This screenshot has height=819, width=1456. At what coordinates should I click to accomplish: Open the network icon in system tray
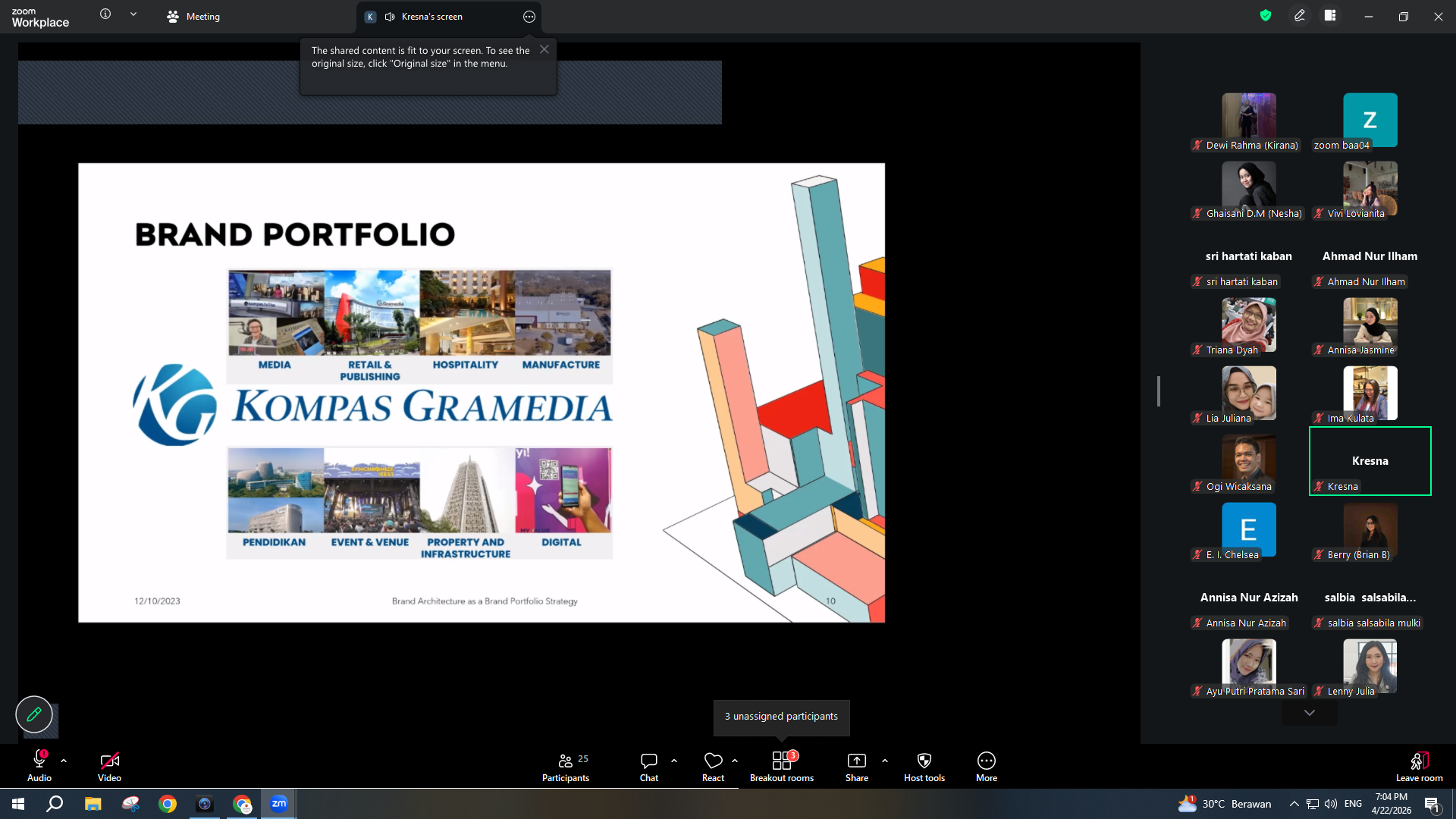tap(1313, 804)
